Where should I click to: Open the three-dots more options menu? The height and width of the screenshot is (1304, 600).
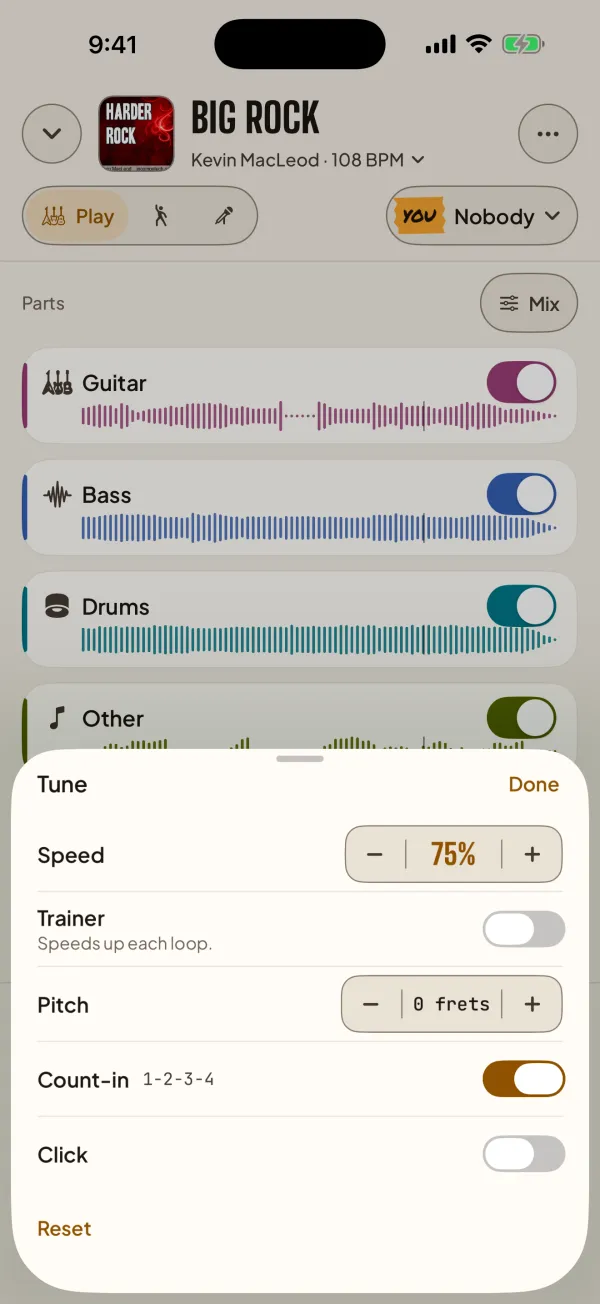[x=548, y=133]
